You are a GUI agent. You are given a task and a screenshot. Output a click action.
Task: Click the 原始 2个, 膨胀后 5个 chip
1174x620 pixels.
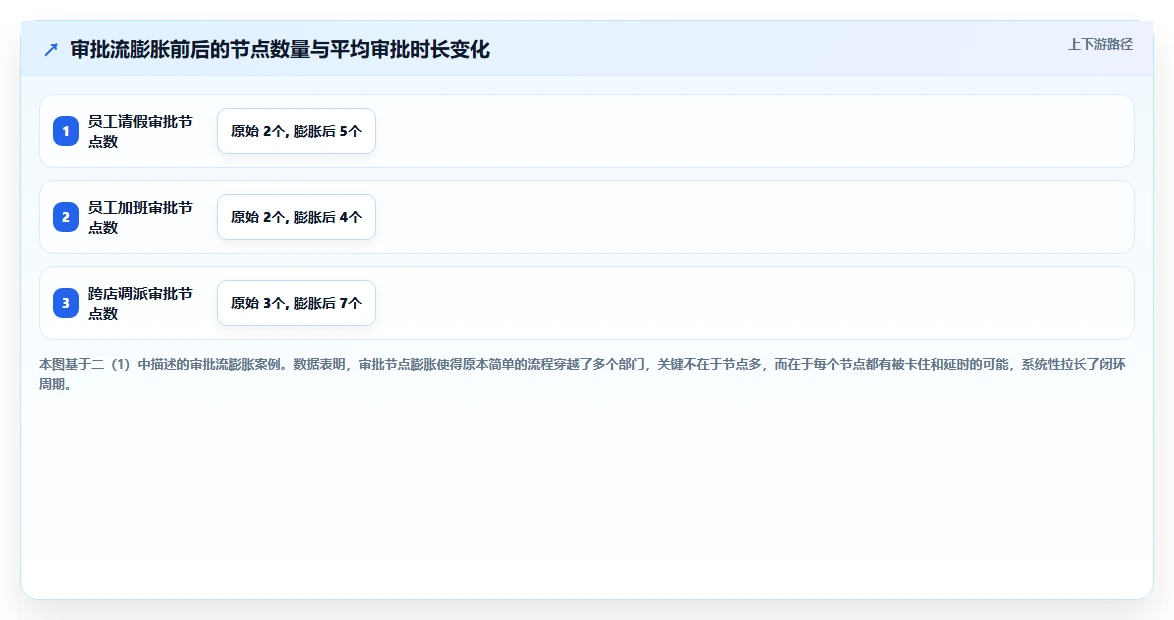click(x=296, y=131)
